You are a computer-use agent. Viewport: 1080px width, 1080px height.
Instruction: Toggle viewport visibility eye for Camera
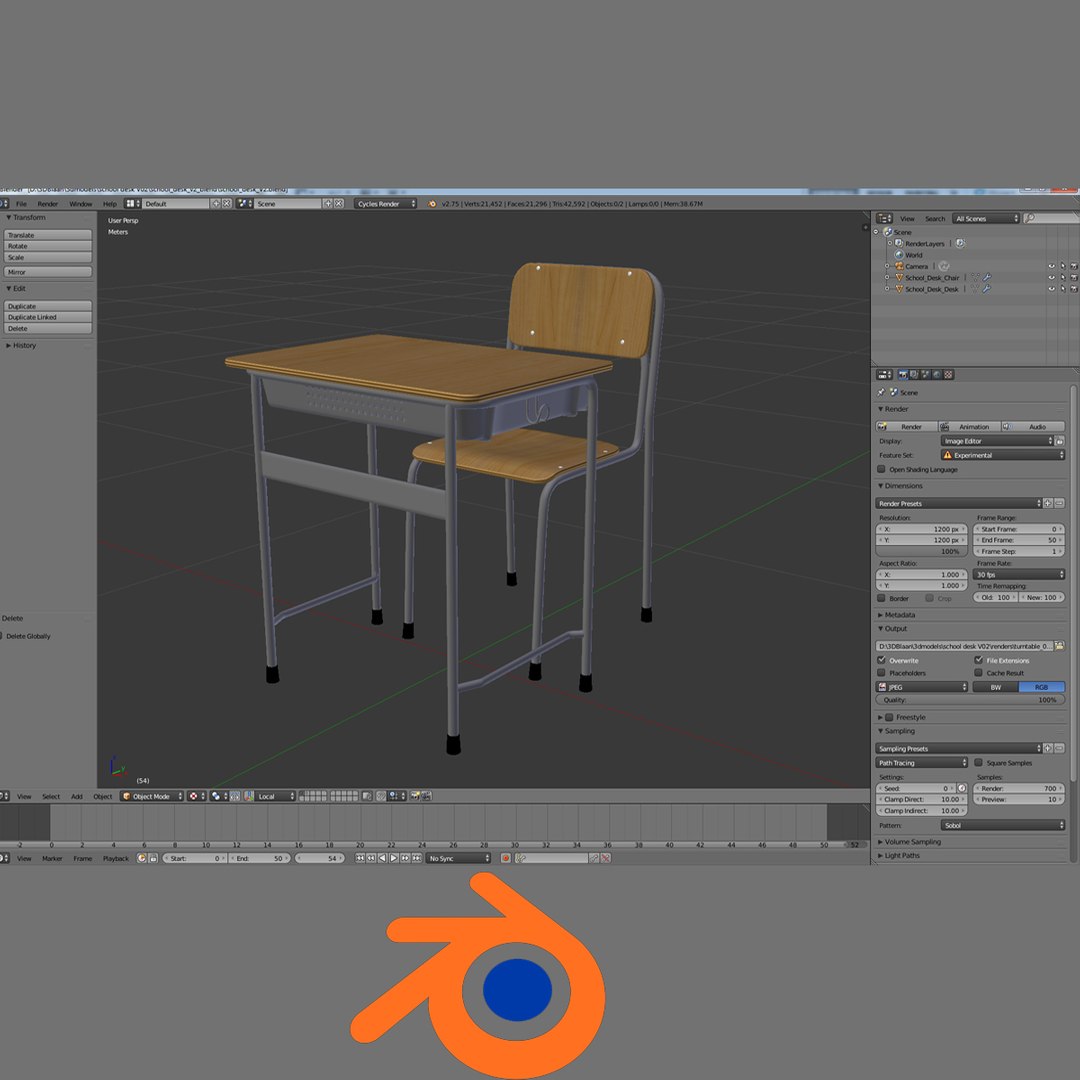point(1052,267)
